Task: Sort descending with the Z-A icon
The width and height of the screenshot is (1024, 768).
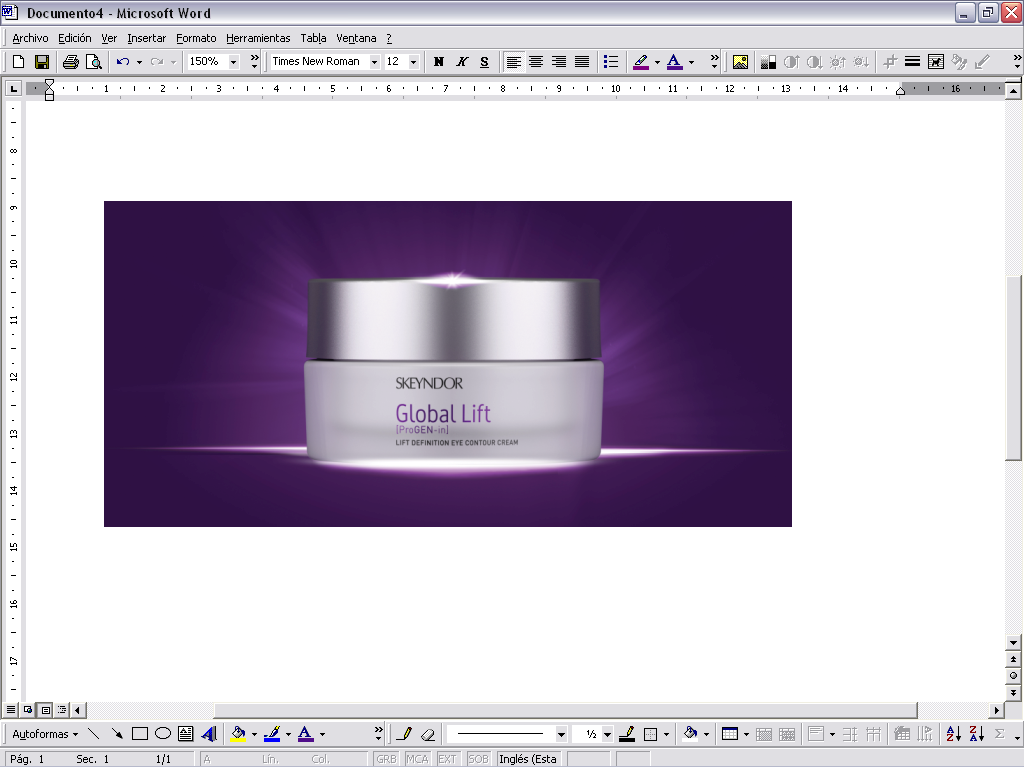Action: pyautogui.click(x=976, y=733)
